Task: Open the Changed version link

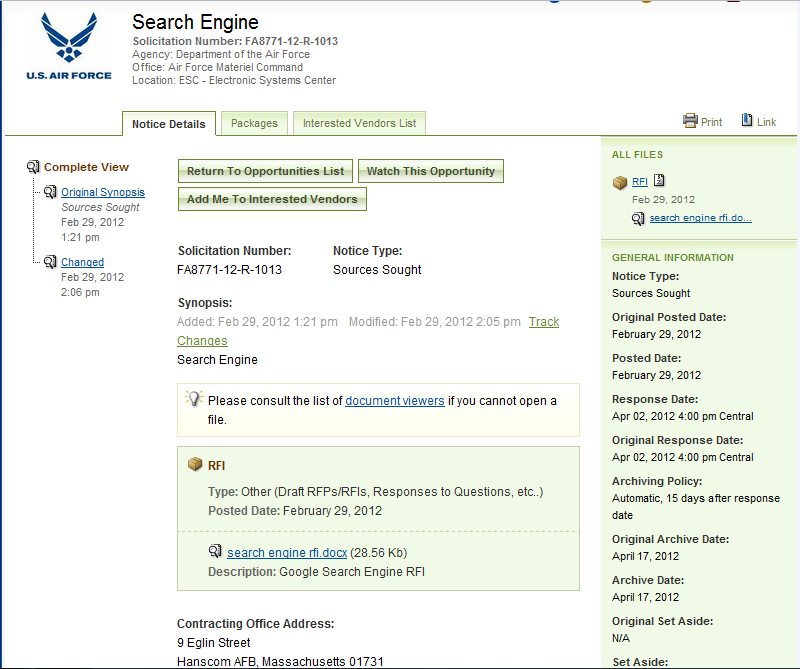Action: [83, 262]
